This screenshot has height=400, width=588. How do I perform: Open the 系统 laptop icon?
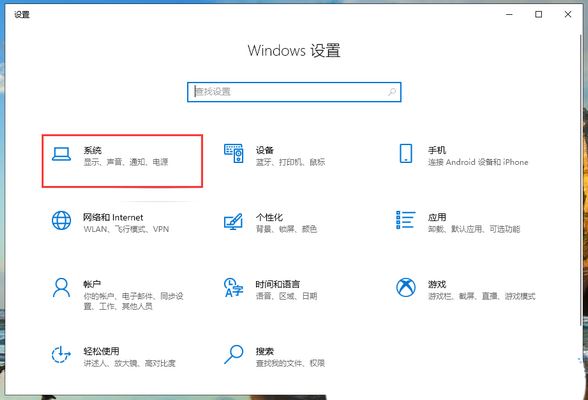pyautogui.click(x=61, y=154)
